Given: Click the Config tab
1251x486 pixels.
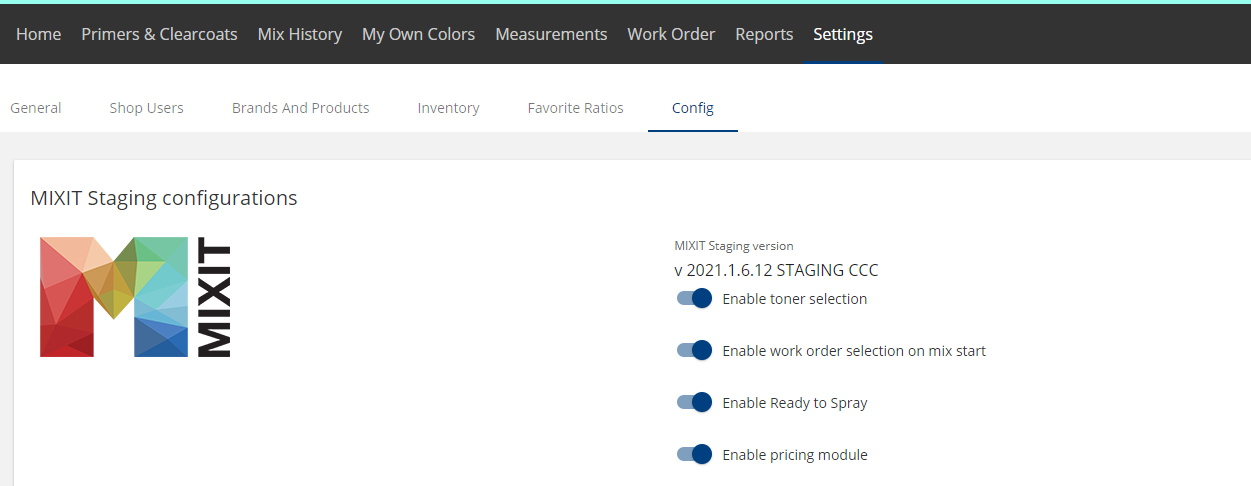Looking at the screenshot, I should click(x=693, y=108).
